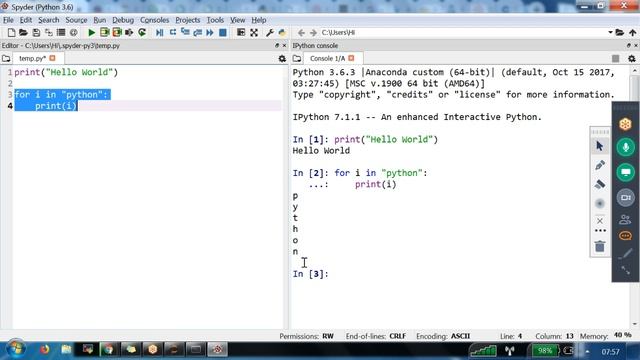Click editor line 1 print statement
The width and height of the screenshot is (640, 360).
pyautogui.click(x=66, y=72)
